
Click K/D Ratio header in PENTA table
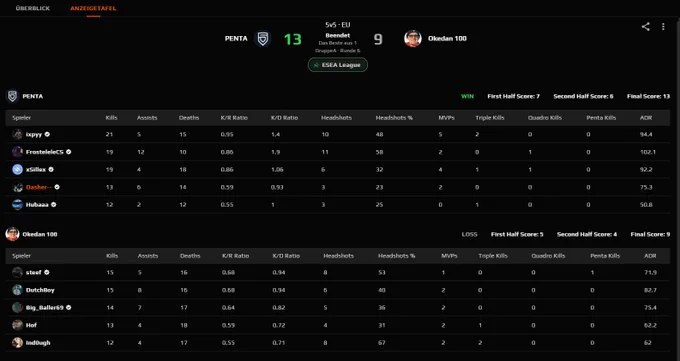click(284, 118)
